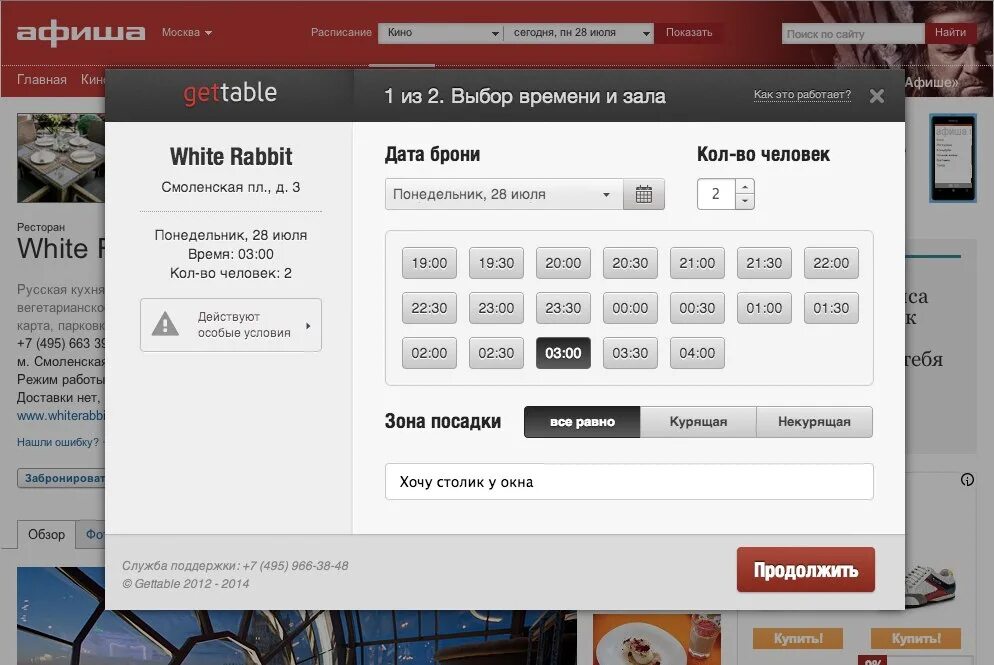Increase number of people with up arrow
This screenshot has width=994, height=665.
pos(745,186)
